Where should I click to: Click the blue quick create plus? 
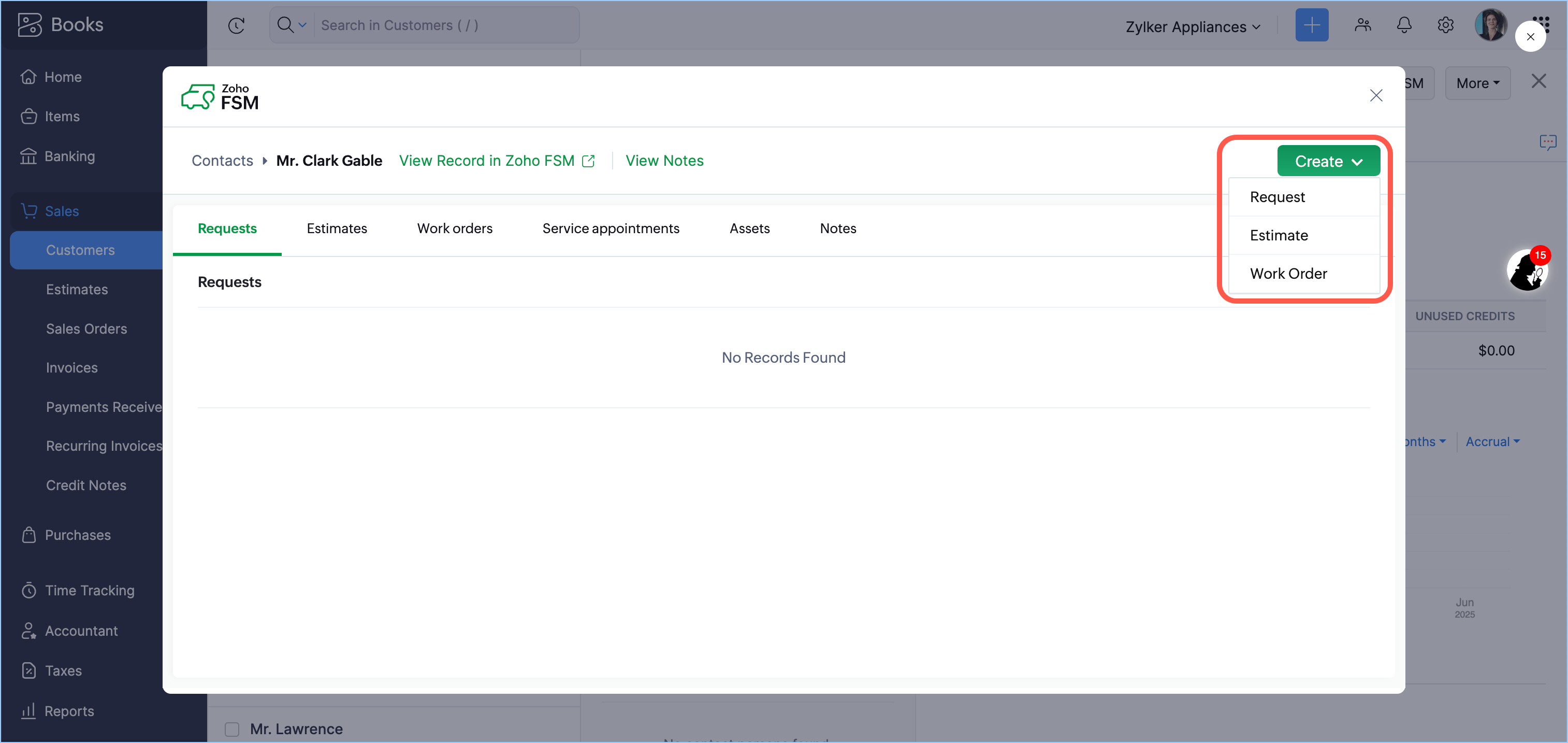[1311, 25]
